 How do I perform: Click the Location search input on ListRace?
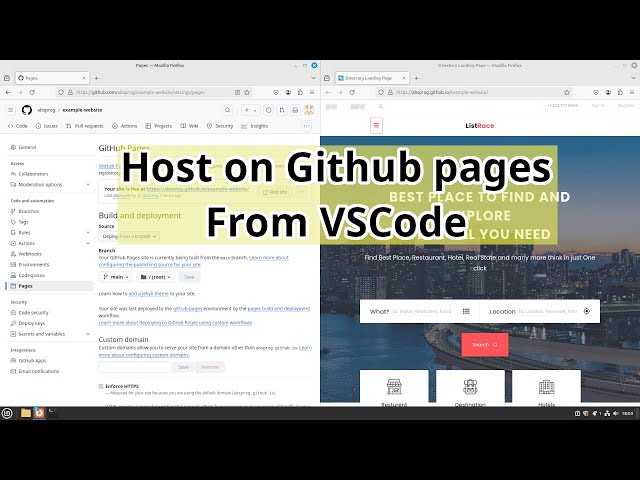point(548,311)
